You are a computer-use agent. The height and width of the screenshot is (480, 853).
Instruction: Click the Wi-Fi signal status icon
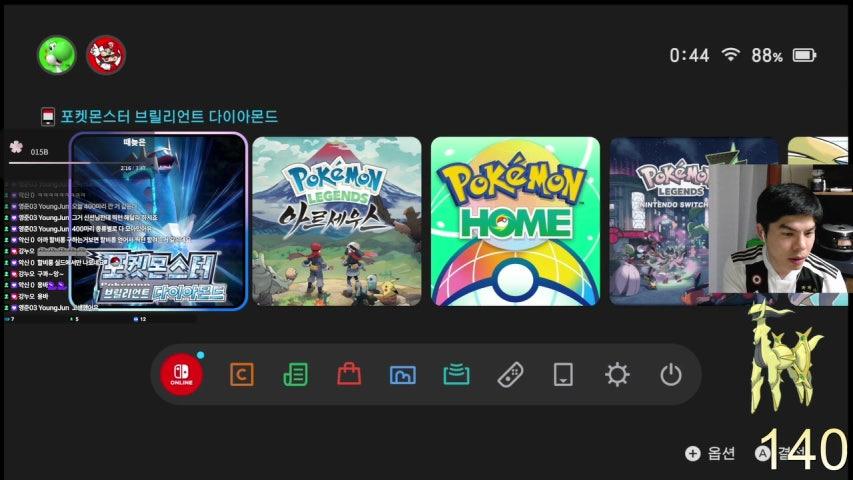point(731,54)
